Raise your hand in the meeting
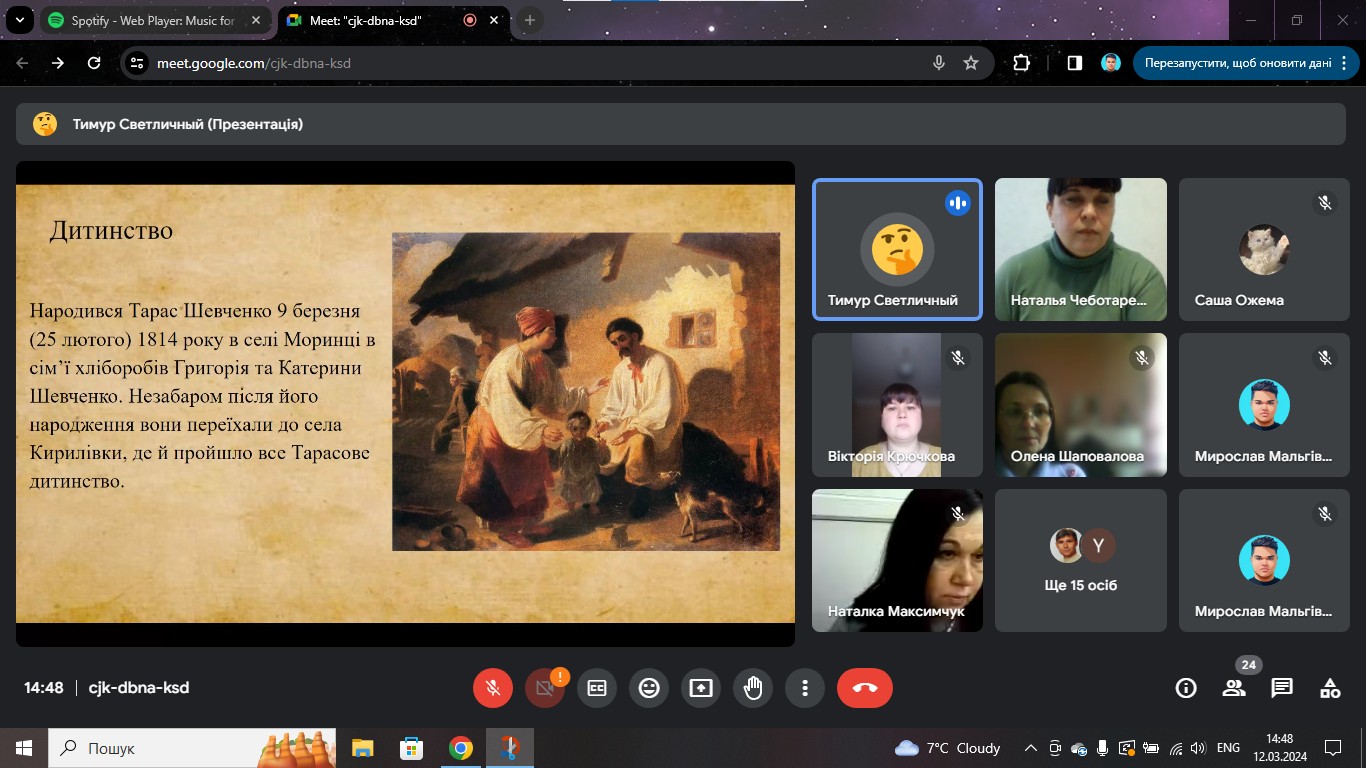Screen dimensions: 1366x768 (753, 688)
